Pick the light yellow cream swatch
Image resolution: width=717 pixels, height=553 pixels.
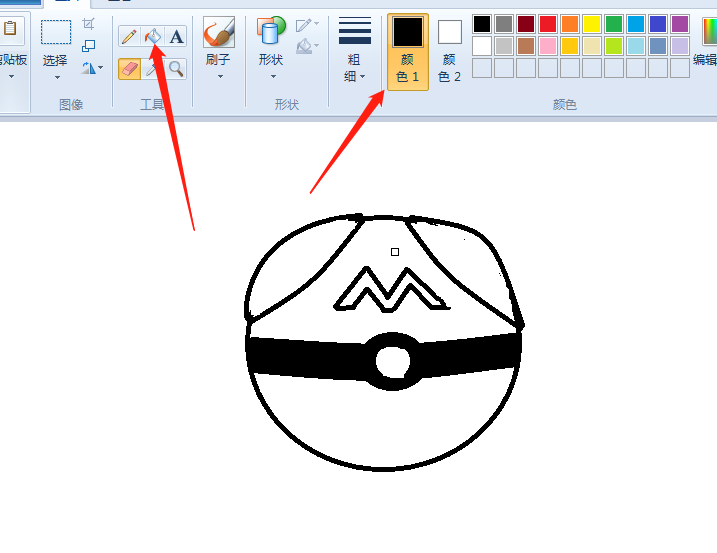[592, 46]
